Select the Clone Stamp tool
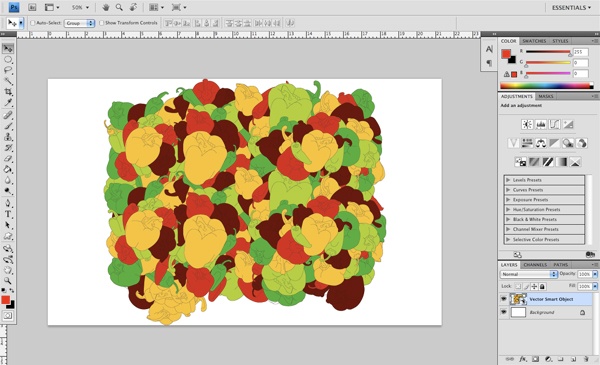Viewport: 600px width, 365px height. pyautogui.click(x=8, y=137)
